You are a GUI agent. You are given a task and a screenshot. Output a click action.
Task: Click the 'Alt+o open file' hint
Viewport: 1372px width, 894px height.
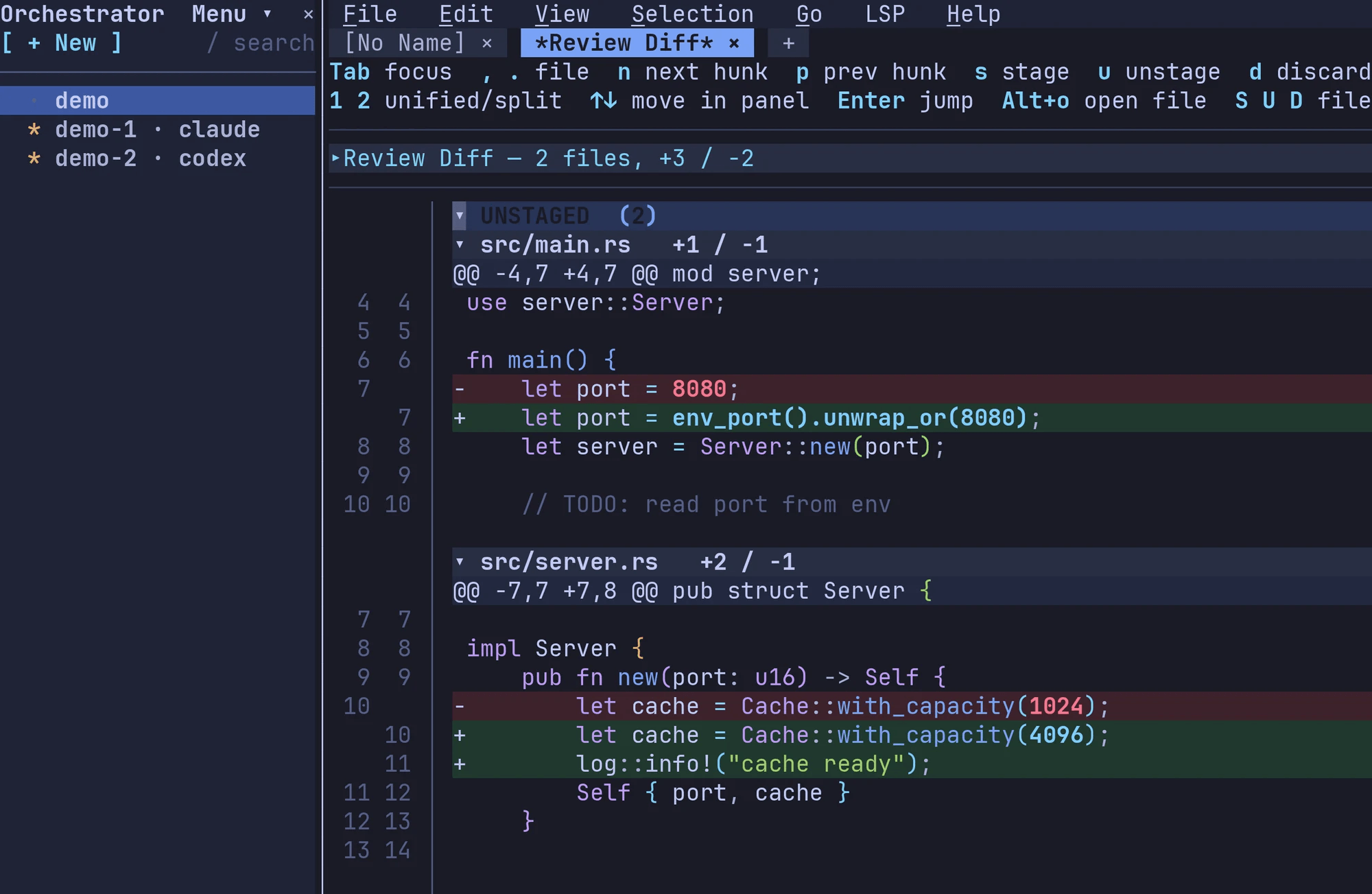pyautogui.click(x=1104, y=101)
